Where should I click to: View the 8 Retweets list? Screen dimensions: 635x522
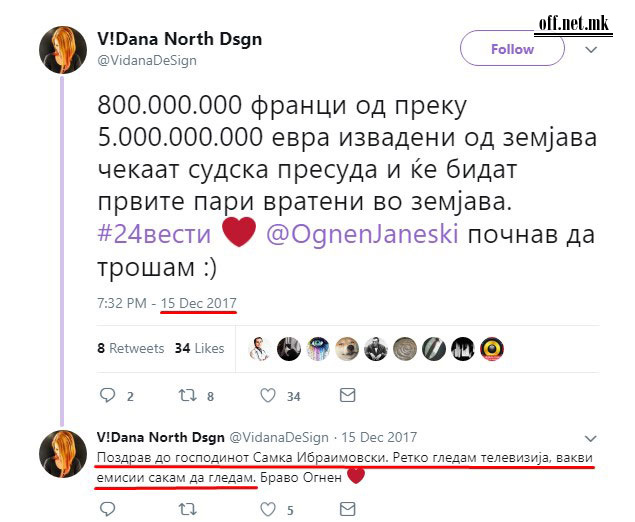click(x=130, y=348)
